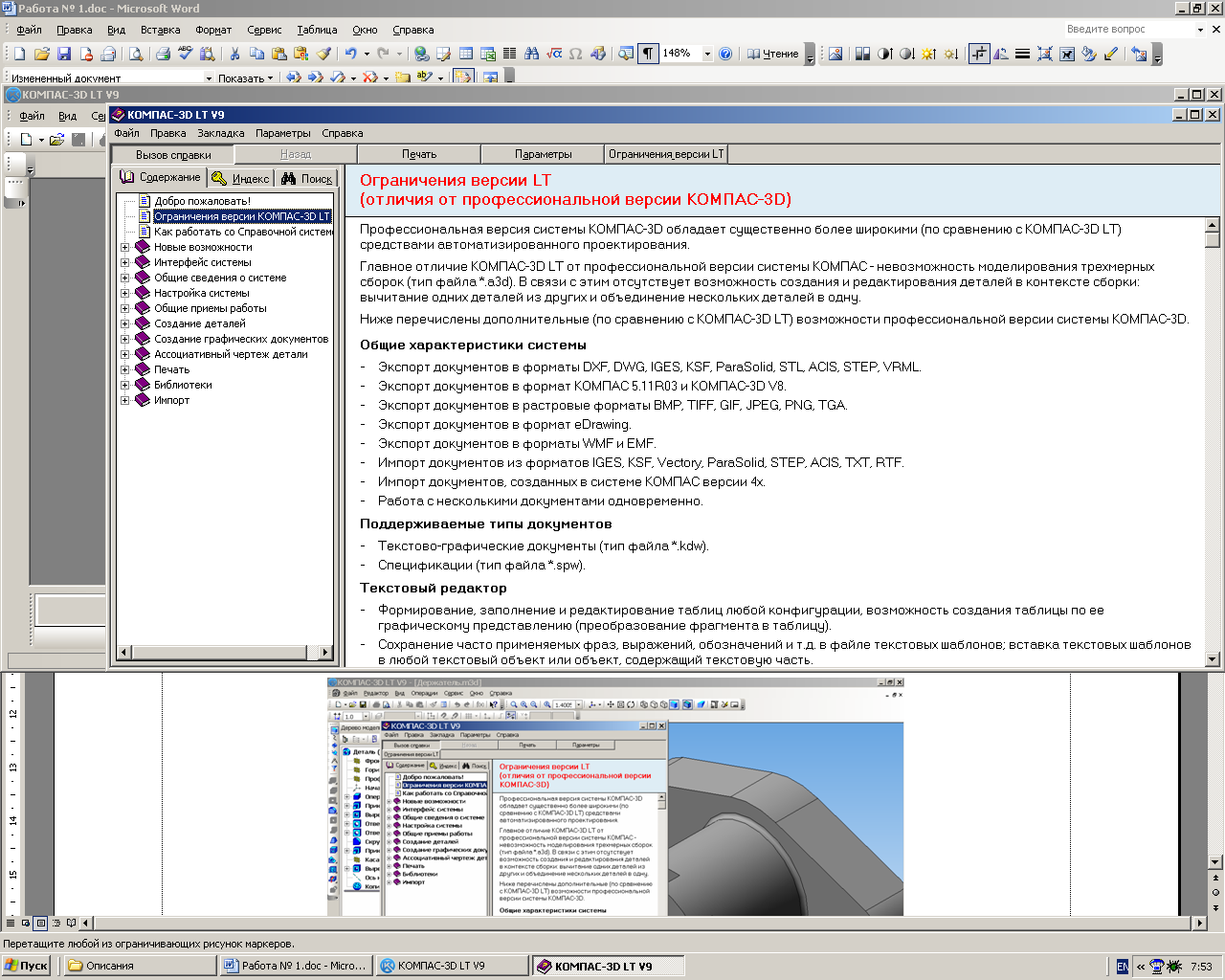Open the Параметры menu in help window

click(x=283, y=133)
